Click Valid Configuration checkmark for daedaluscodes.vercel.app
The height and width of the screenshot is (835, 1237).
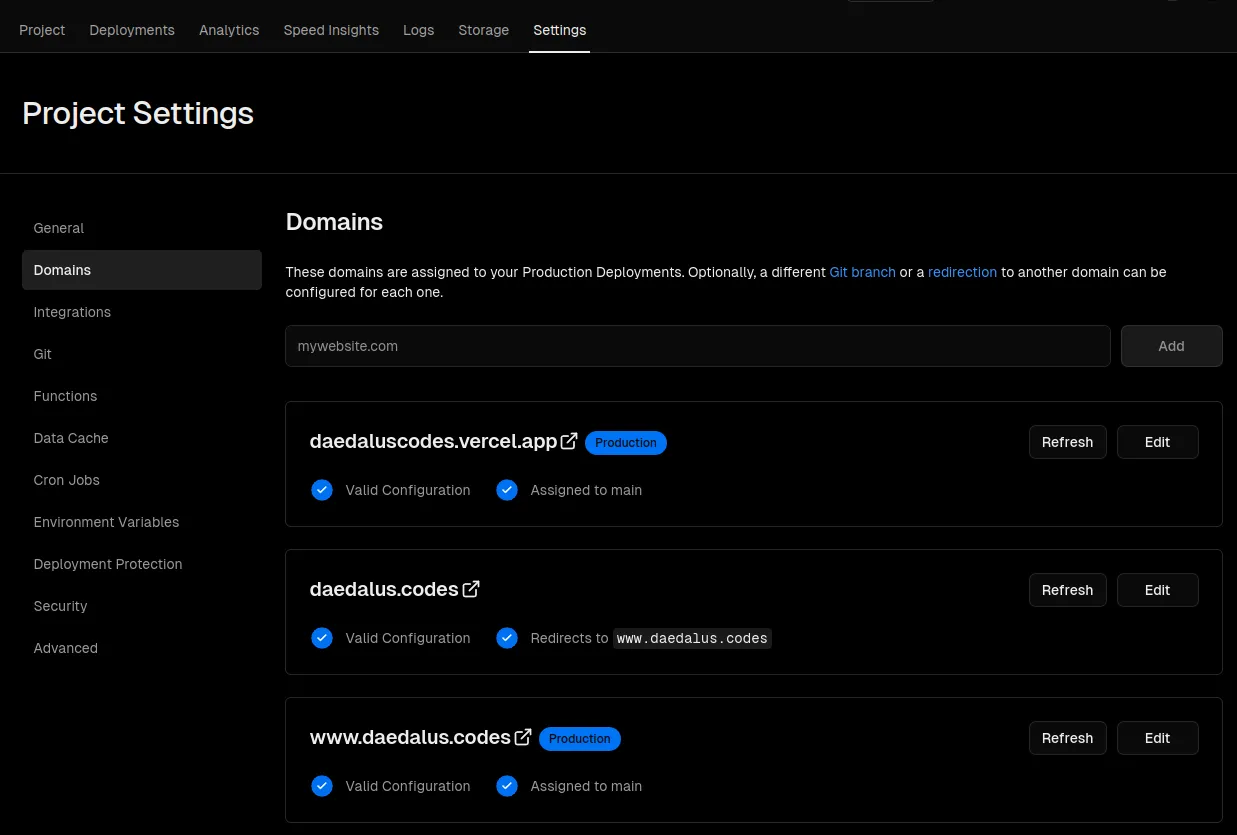(x=322, y=490)
